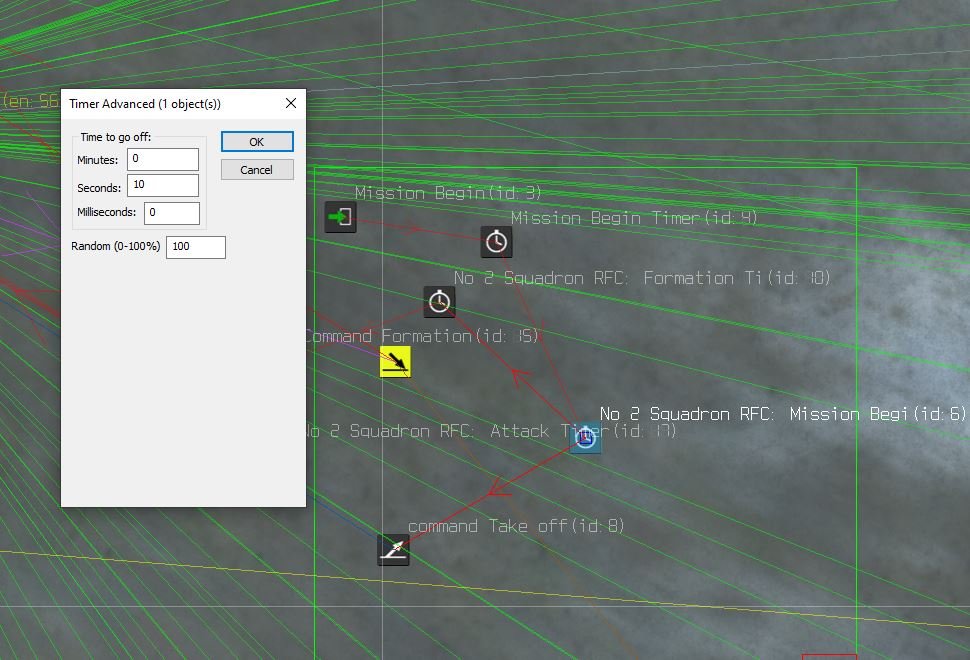Image resolution: width=970 pixels, height=660 pixels.
Task: Click the command Take off icon
Action: coord(393,550)
